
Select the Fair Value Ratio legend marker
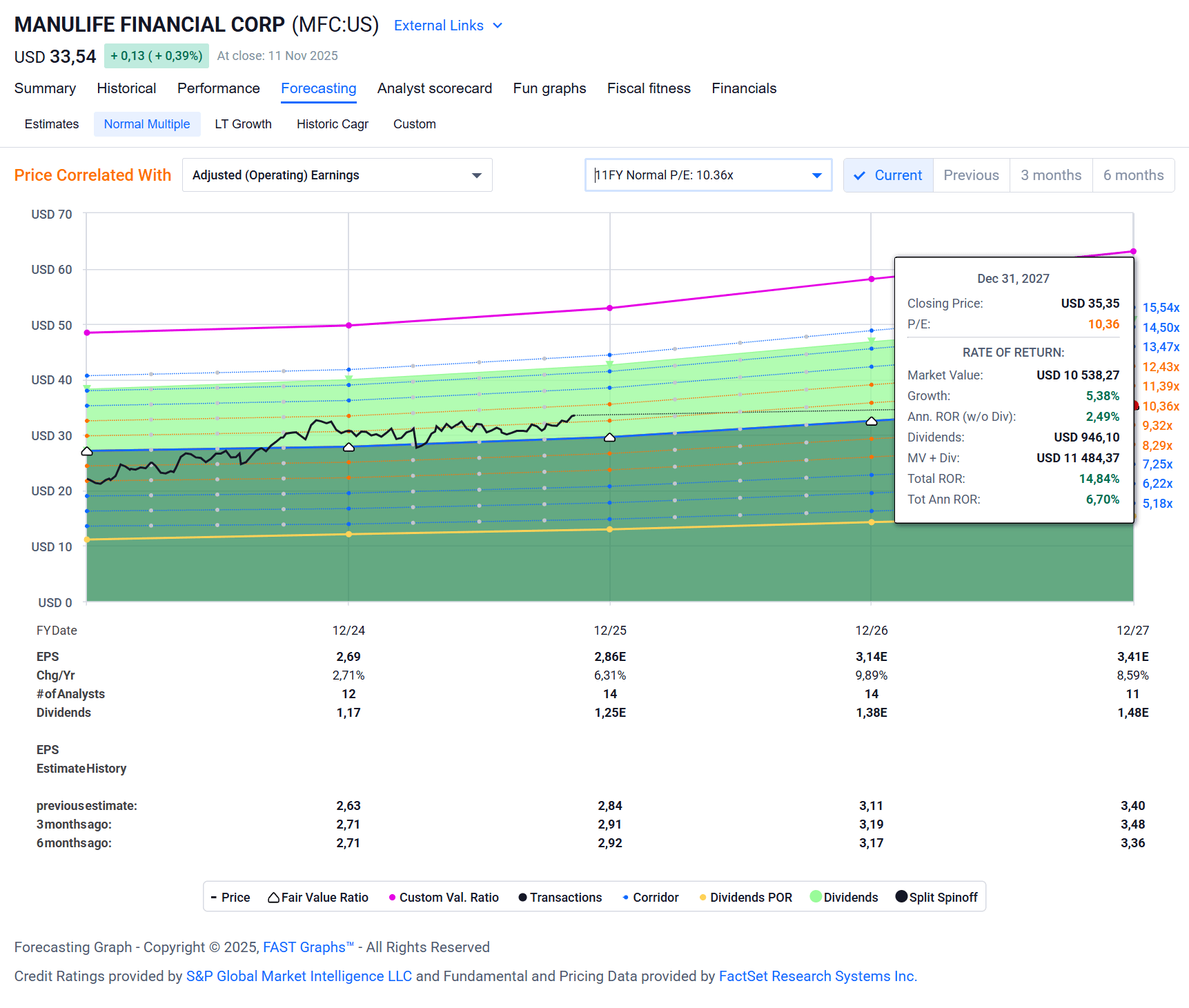[275, 897]
